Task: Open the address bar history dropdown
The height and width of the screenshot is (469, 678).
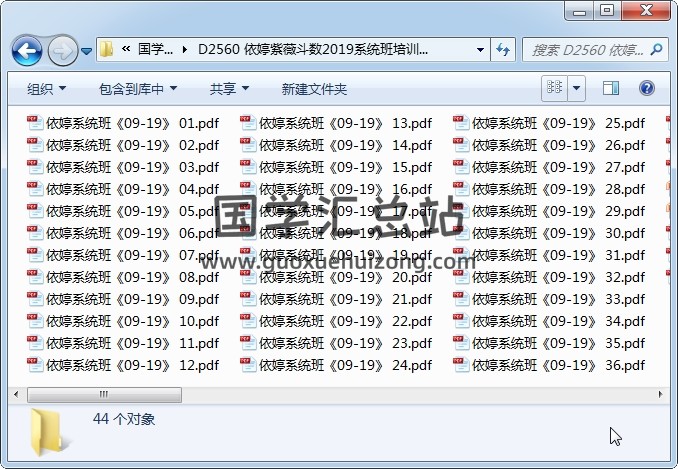Action: point(480,50)
